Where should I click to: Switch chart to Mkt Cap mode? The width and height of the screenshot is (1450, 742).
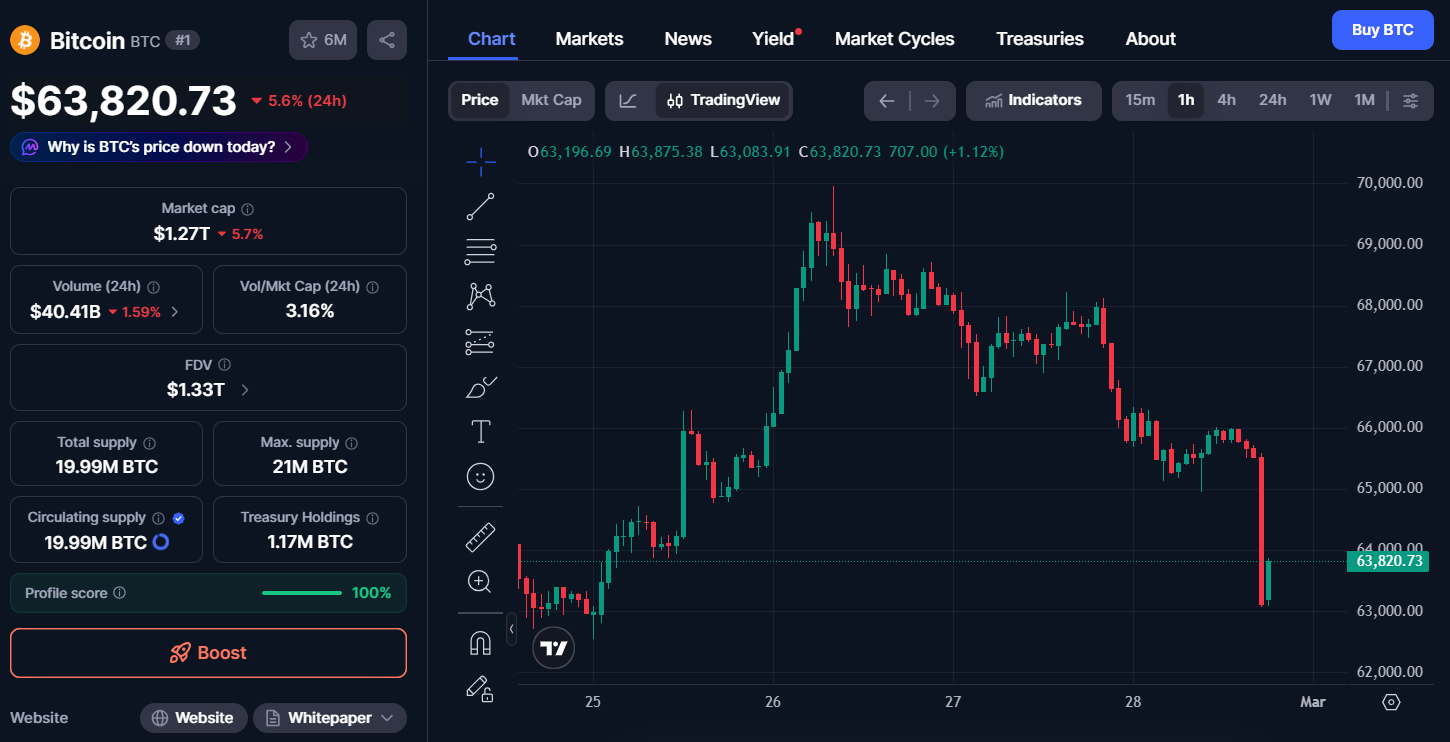tap(551, 100)
